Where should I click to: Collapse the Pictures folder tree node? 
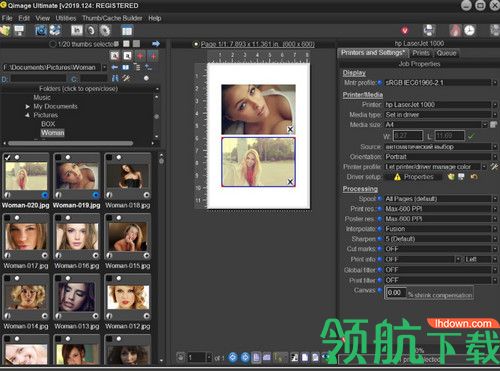pyautogui.click(x=28, y=115)
